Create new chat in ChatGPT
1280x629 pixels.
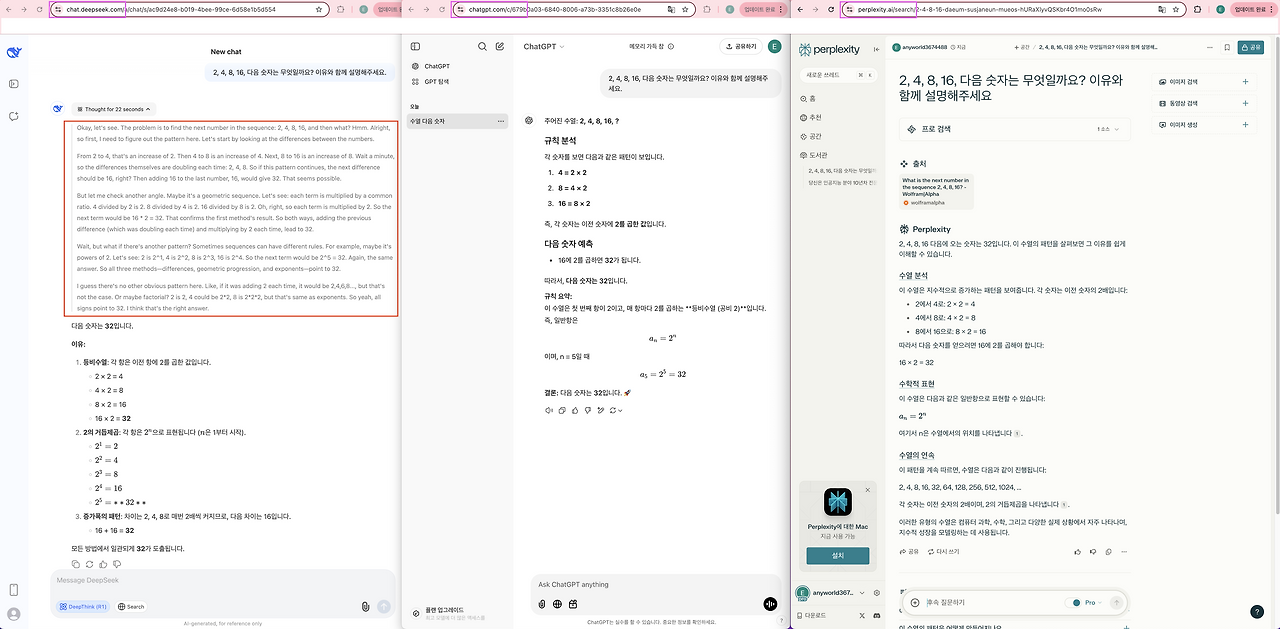[x=499, y=47]
